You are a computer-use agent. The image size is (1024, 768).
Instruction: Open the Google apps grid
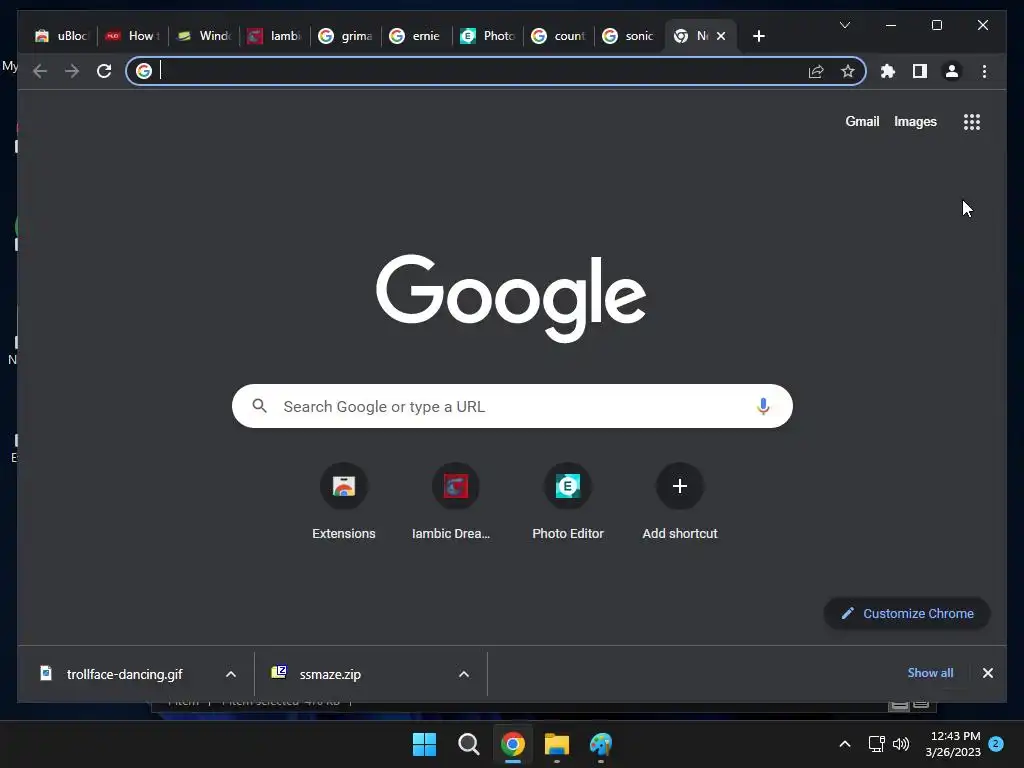tap(972, 122)
